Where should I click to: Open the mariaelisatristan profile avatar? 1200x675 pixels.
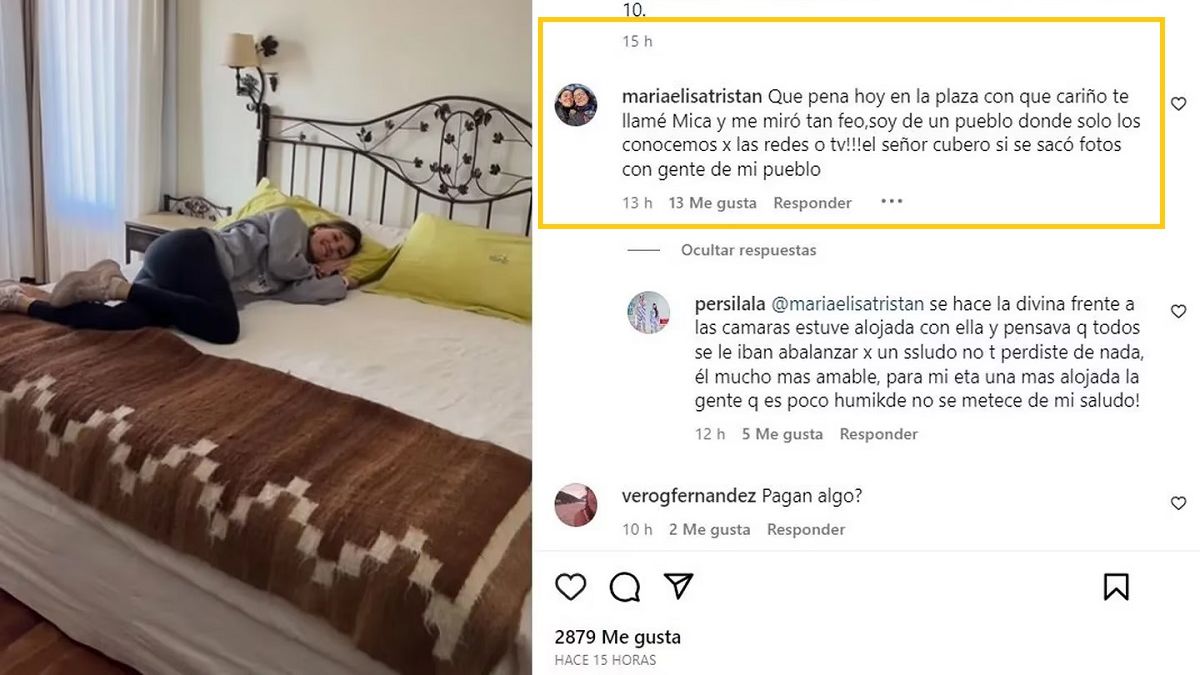pos(576,105)
